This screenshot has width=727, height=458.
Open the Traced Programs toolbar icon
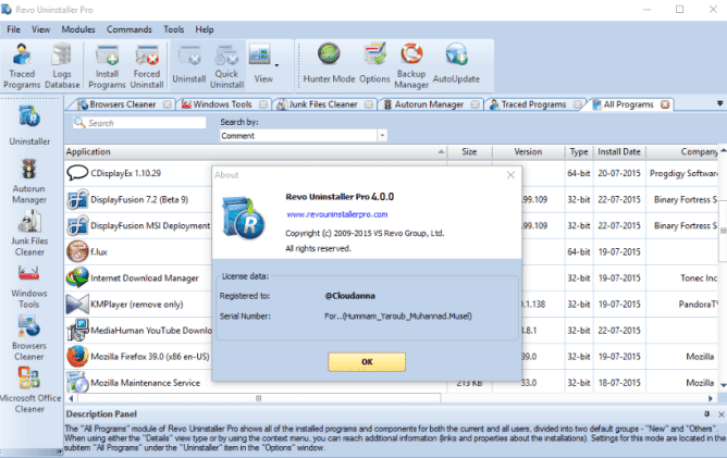click(x=22, y=65)
